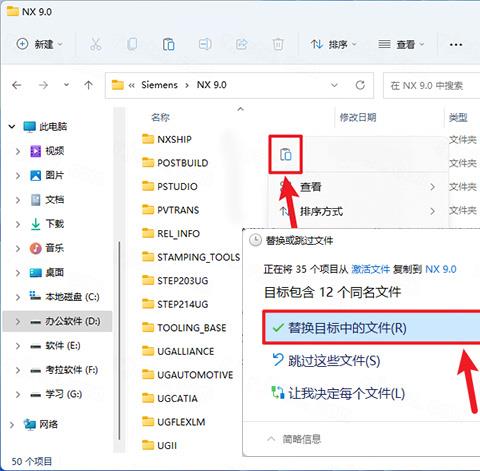The image size is (480, 471).
Task: Click the Copy icon in toolbar
Action: point(132,44)
